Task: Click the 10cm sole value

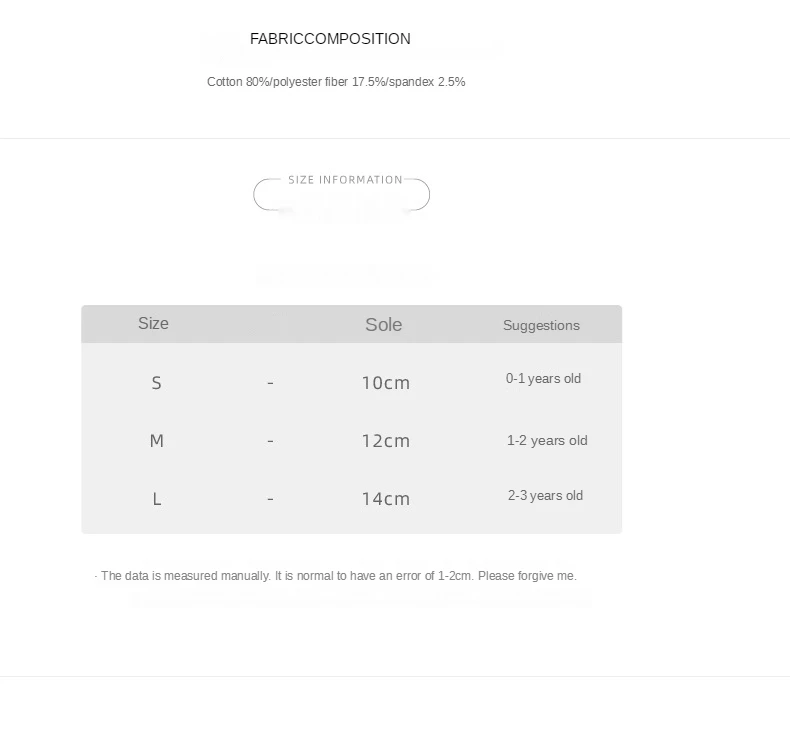Action: (386, 383)
